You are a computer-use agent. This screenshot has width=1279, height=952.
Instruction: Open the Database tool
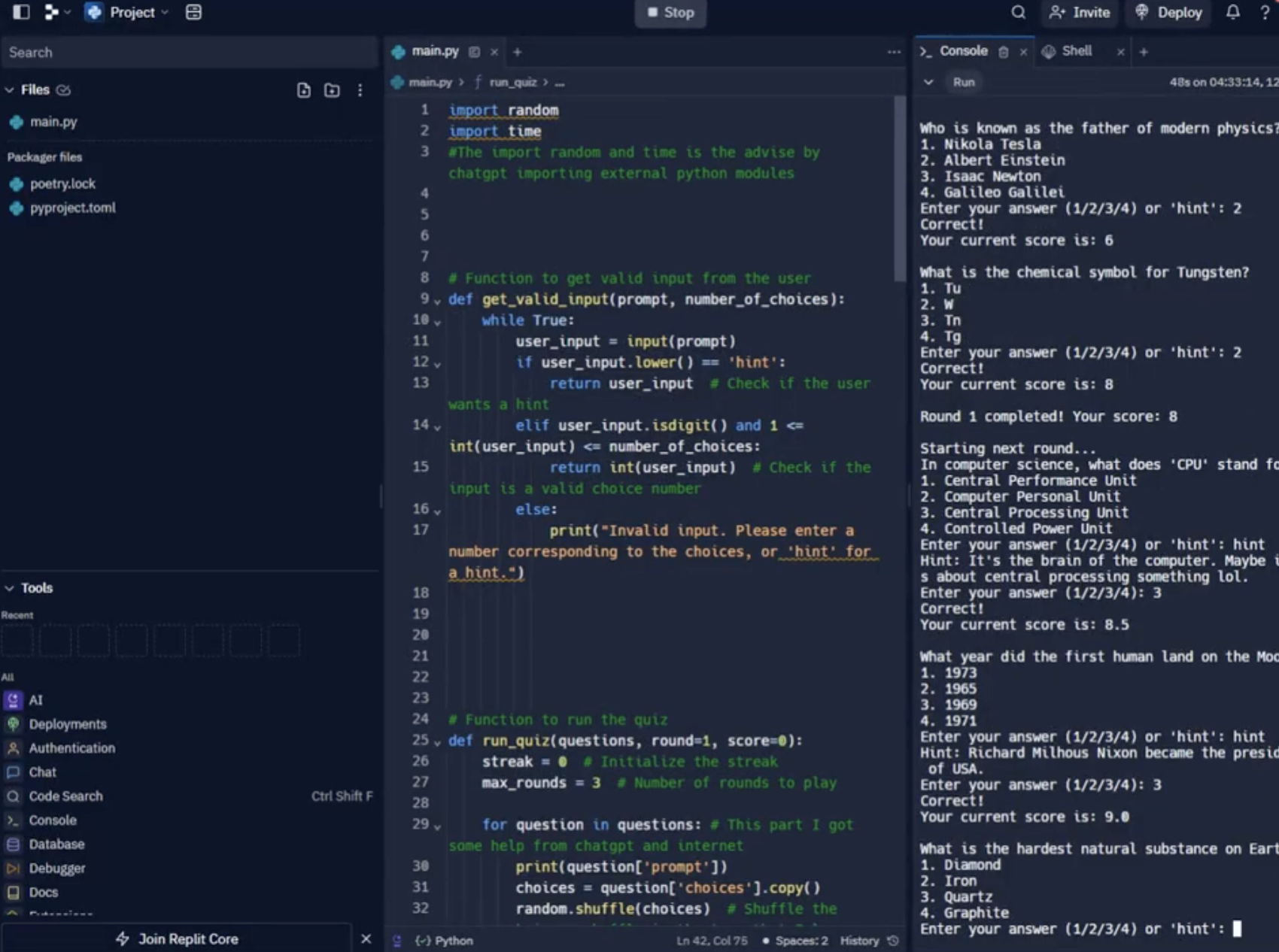(56, 844)
